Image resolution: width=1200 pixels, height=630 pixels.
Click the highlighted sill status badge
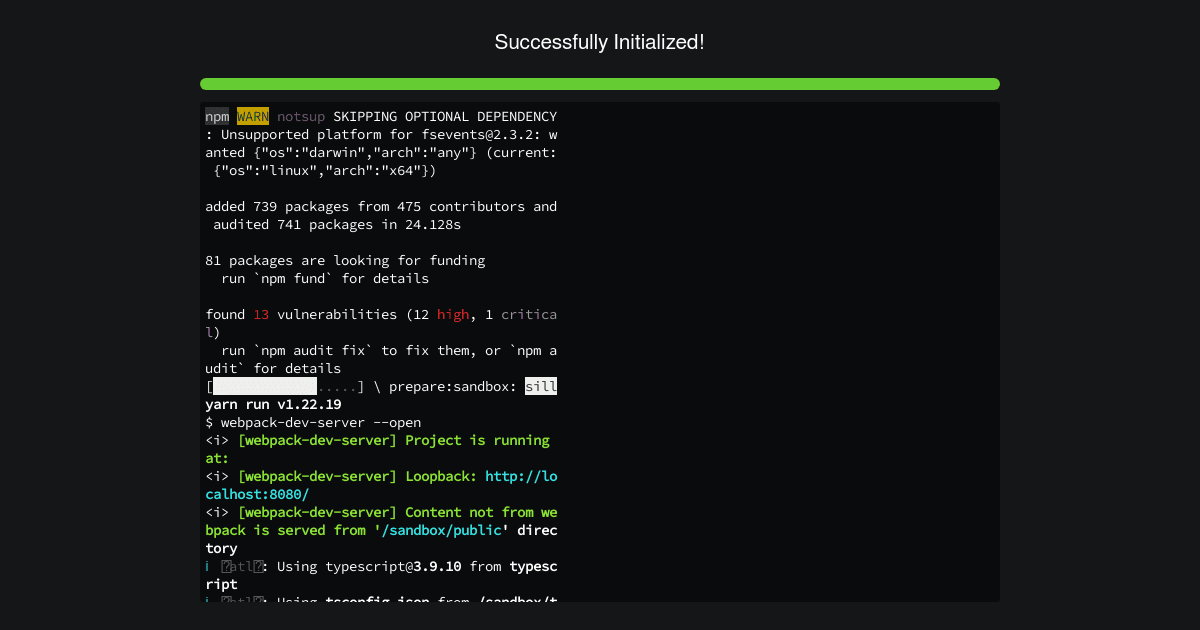(541, 386)
